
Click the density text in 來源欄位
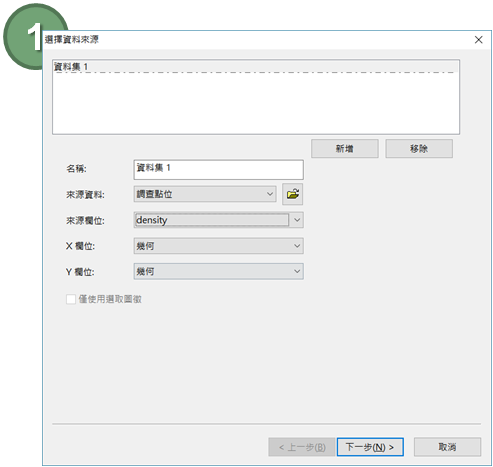click(x=152, y=220)
